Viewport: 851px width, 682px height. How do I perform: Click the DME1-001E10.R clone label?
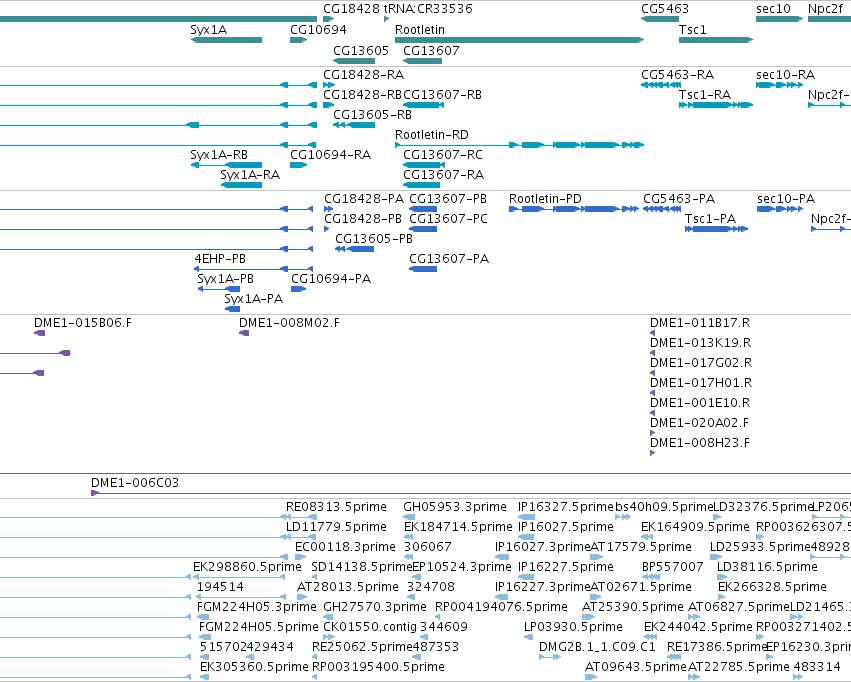[x=700, y=403]
